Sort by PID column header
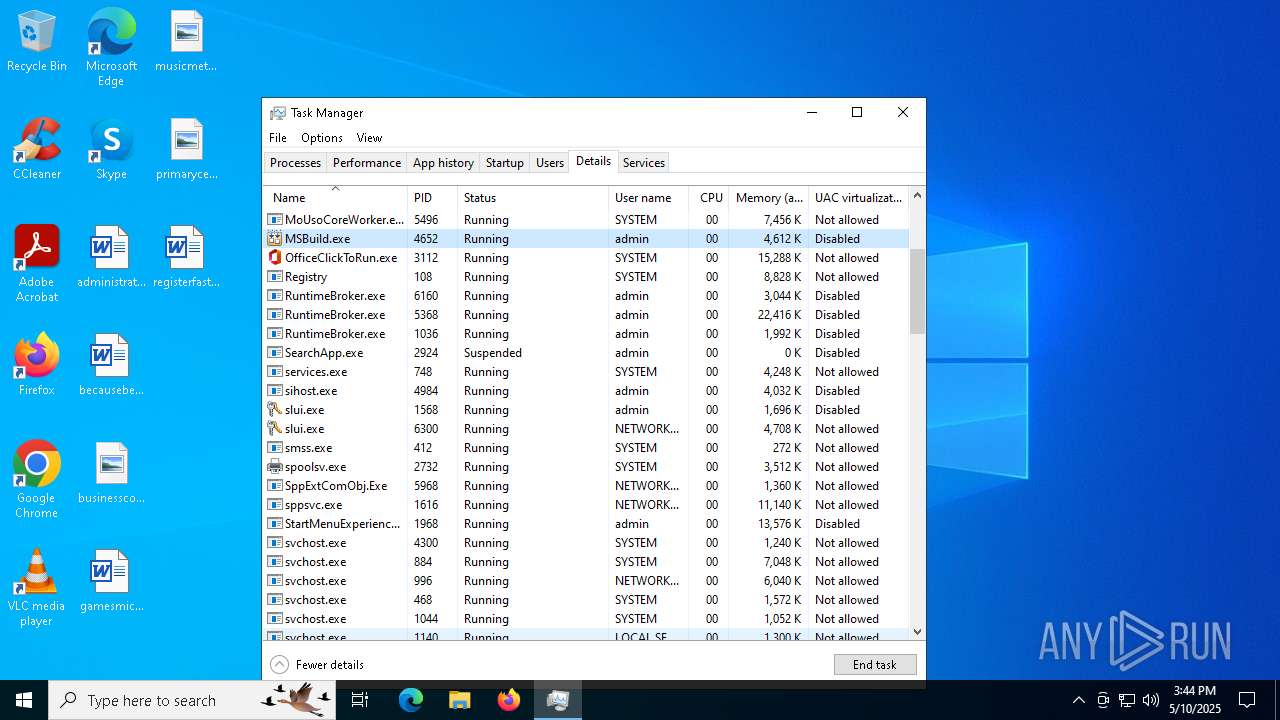Viewport: 1280px width, 720px height. 432,198
